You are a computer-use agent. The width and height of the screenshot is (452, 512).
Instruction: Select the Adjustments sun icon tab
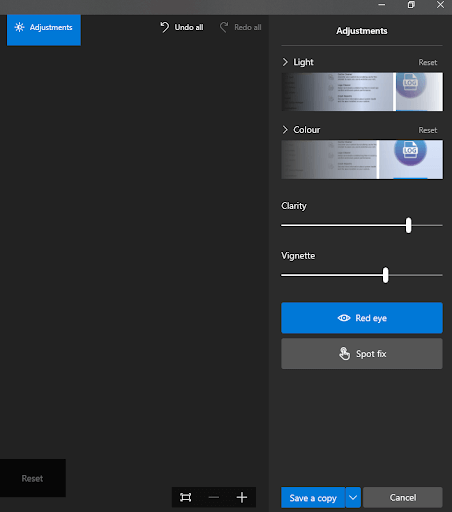(44, 29)
